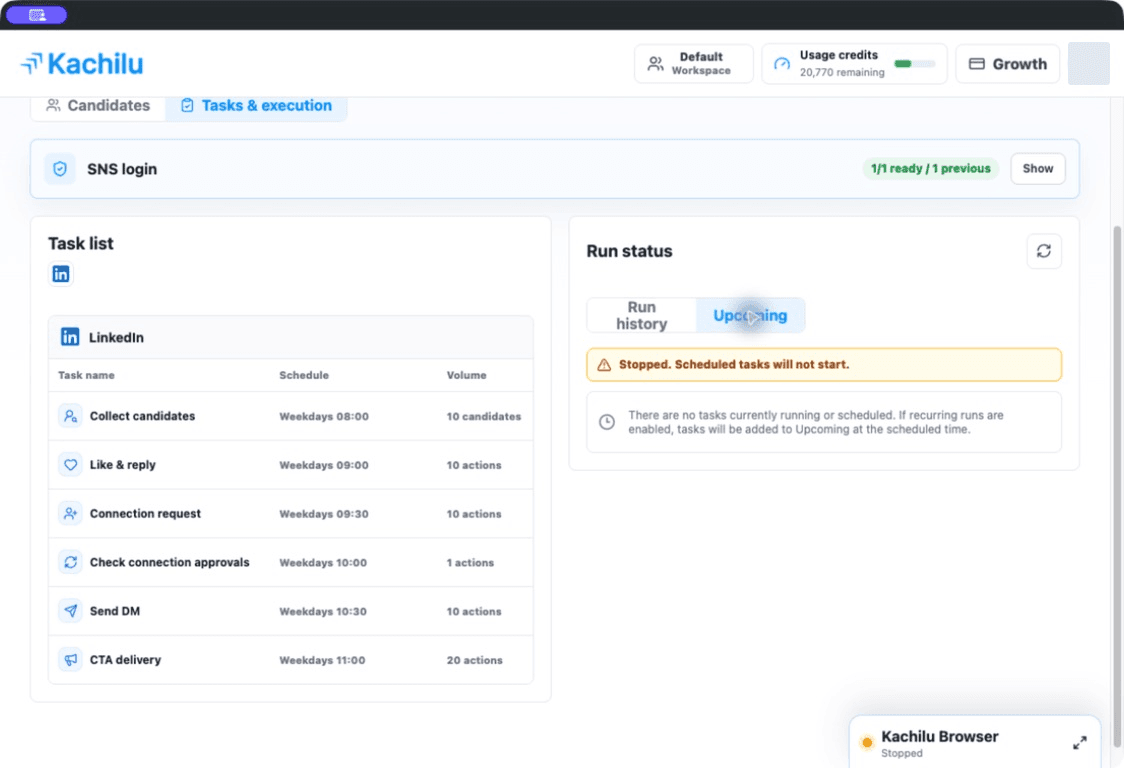Open the Growth plan button
The image size is (1124, 768).
point(1007,64)
